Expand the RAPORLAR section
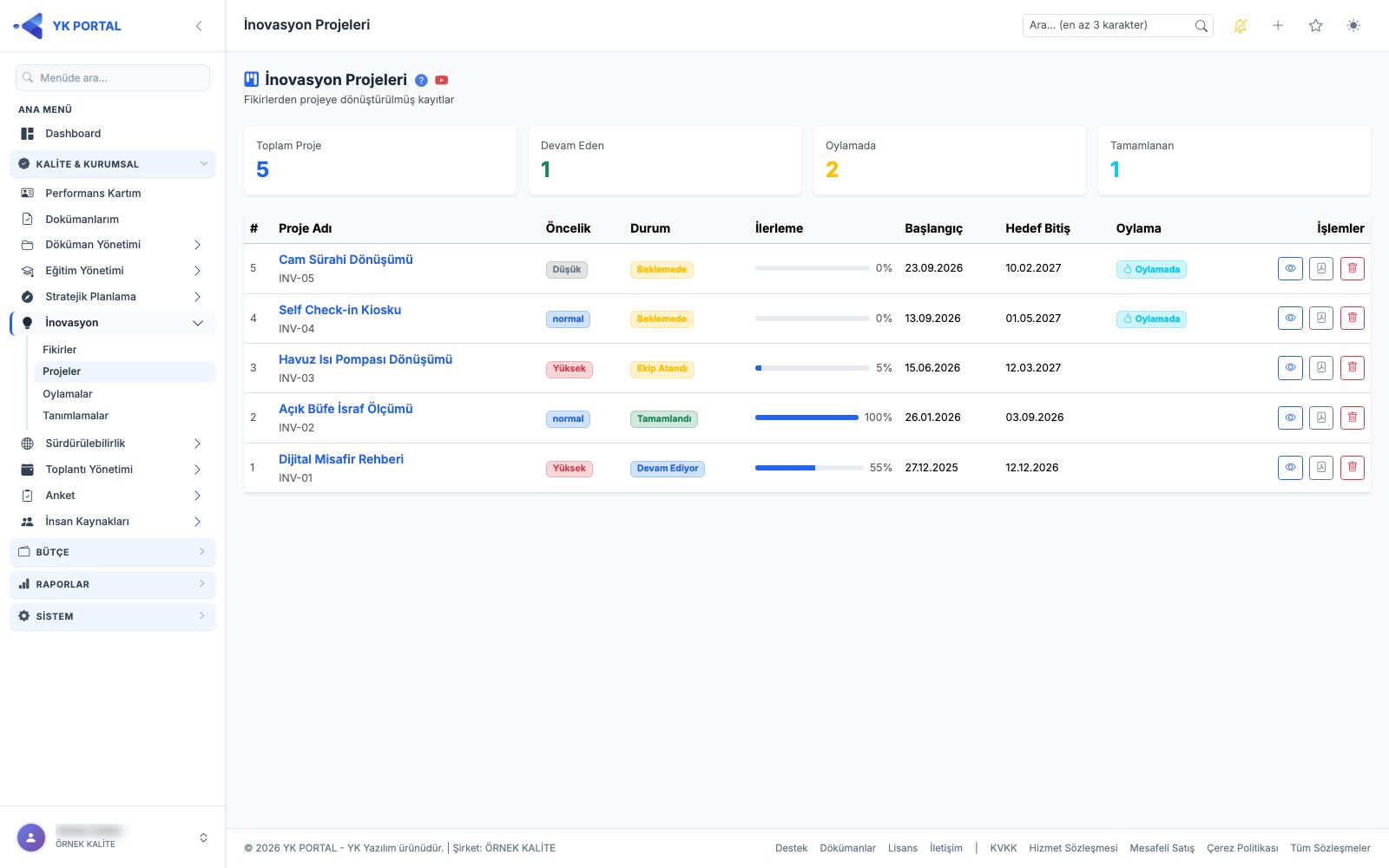This screenshot has height=868, width=1389. (x=113, y=584)
